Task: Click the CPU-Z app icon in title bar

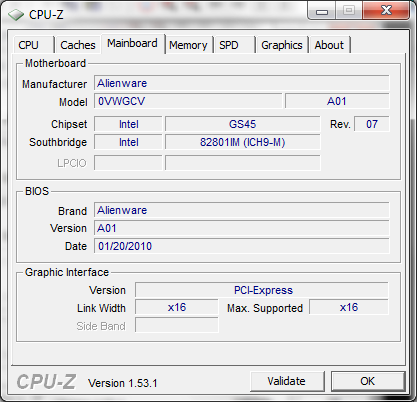Action: coord(16,15)
